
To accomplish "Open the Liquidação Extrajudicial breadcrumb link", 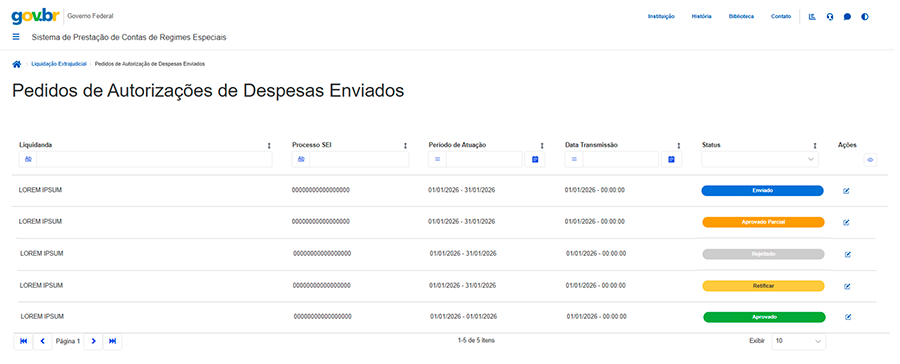I will (x=59, y=64).
